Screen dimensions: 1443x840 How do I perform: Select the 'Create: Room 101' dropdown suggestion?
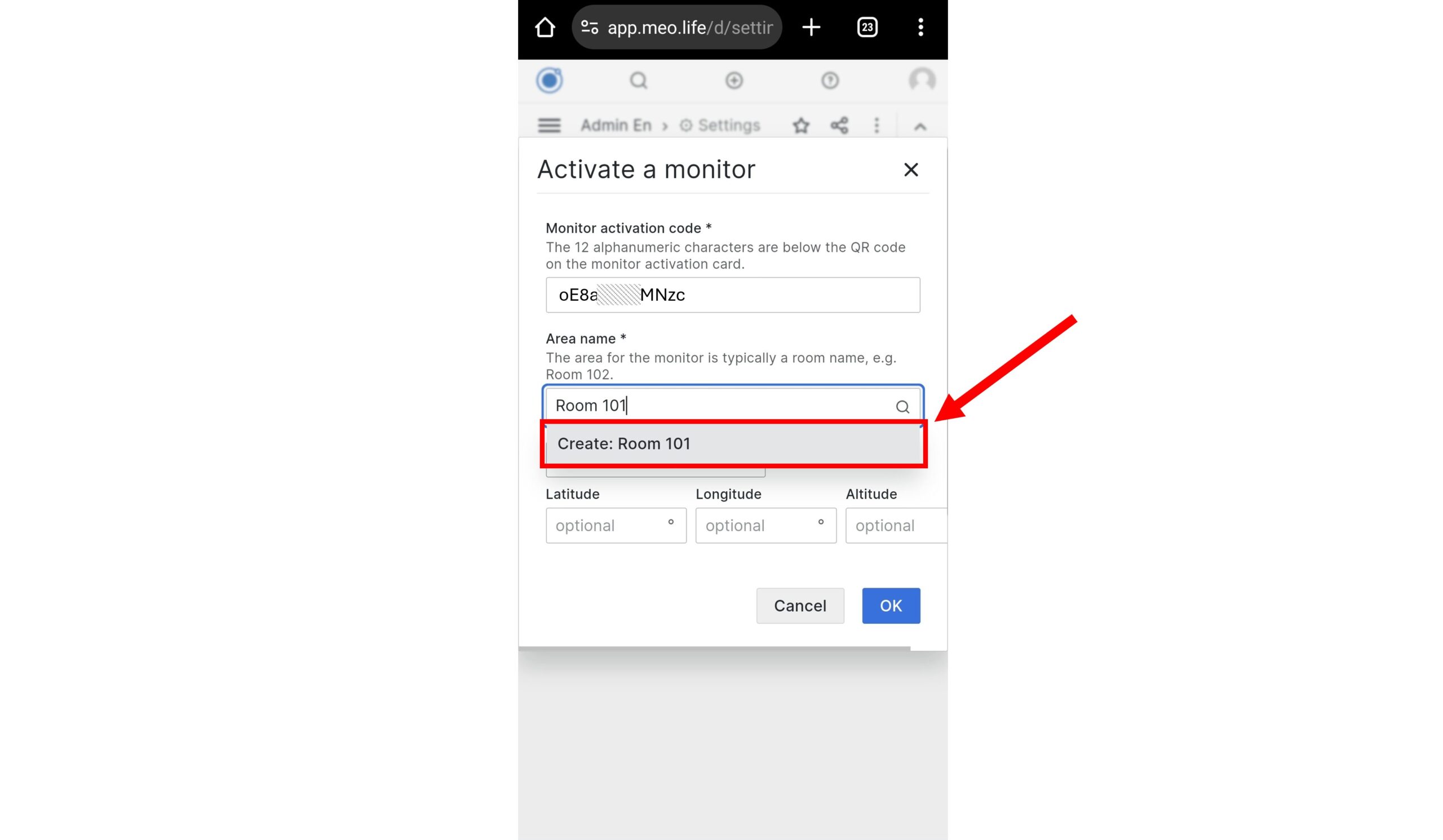tap(733, 443)
